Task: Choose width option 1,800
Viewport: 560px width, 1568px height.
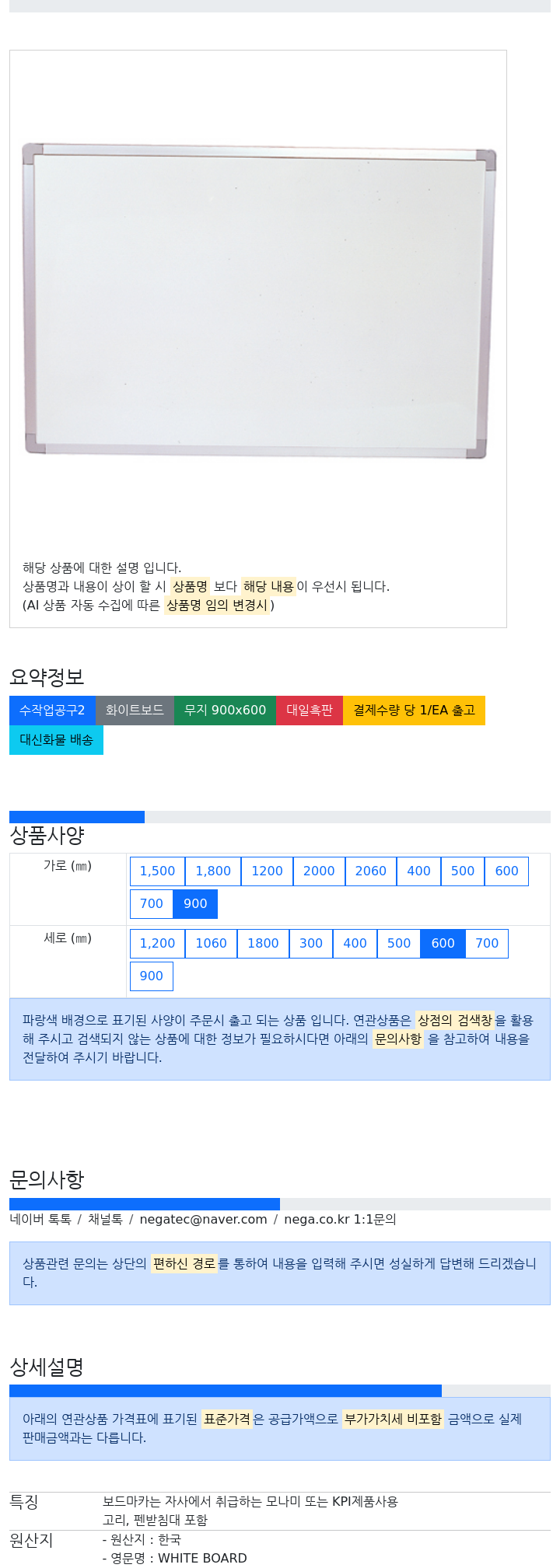Action: point(213,871)
